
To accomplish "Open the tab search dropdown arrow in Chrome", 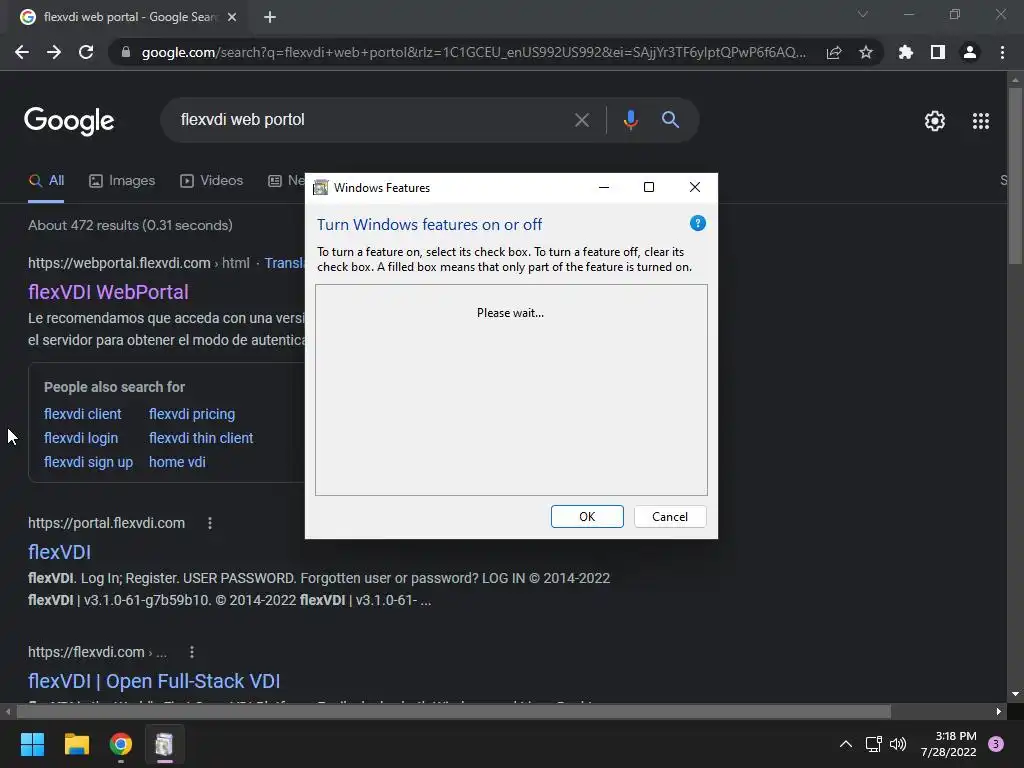I will [x=863, y=14].
